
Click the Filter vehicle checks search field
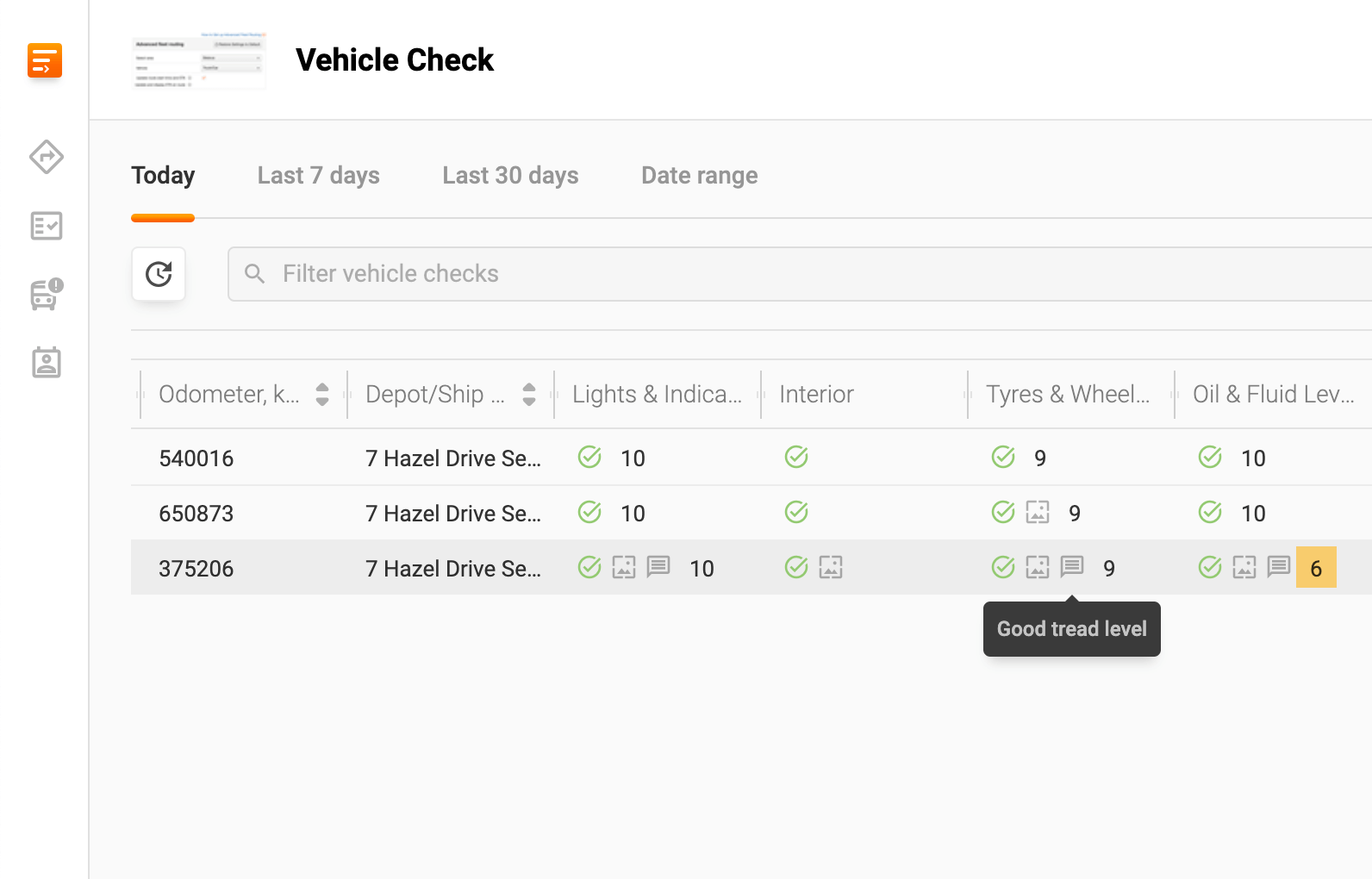pos(800,274)
